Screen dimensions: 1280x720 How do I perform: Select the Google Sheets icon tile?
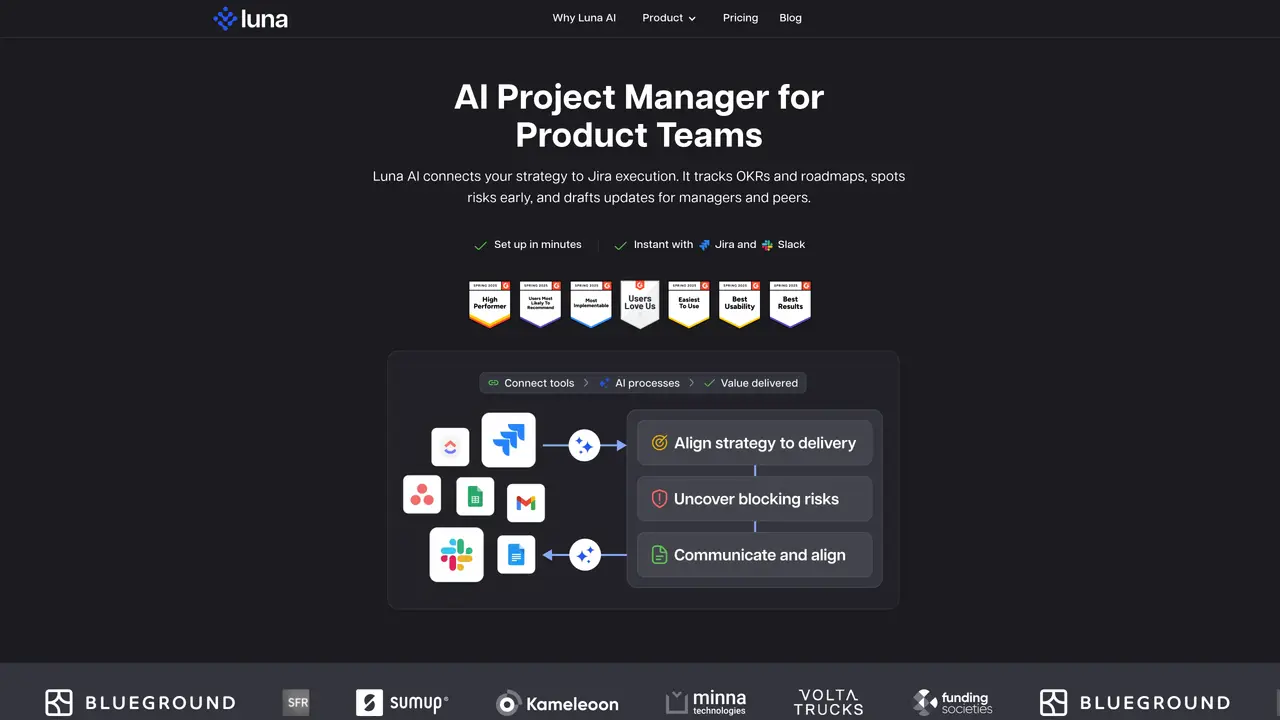[475, 497]
